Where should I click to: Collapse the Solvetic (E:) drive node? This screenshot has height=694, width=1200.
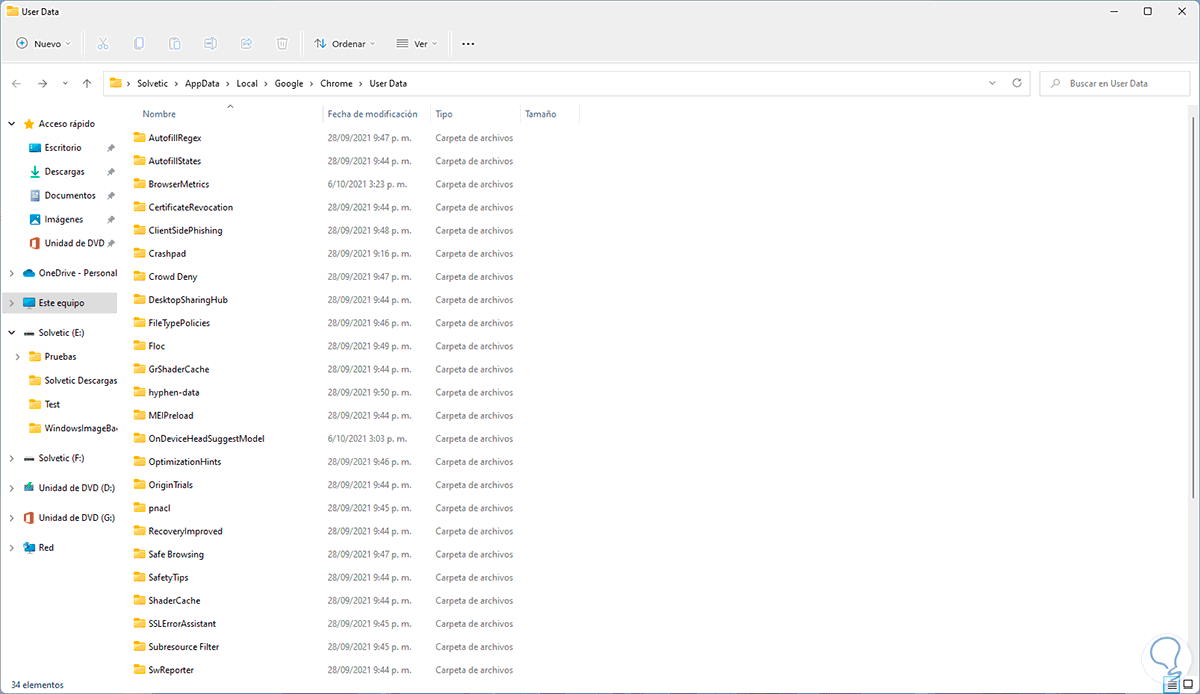[12, 332]
